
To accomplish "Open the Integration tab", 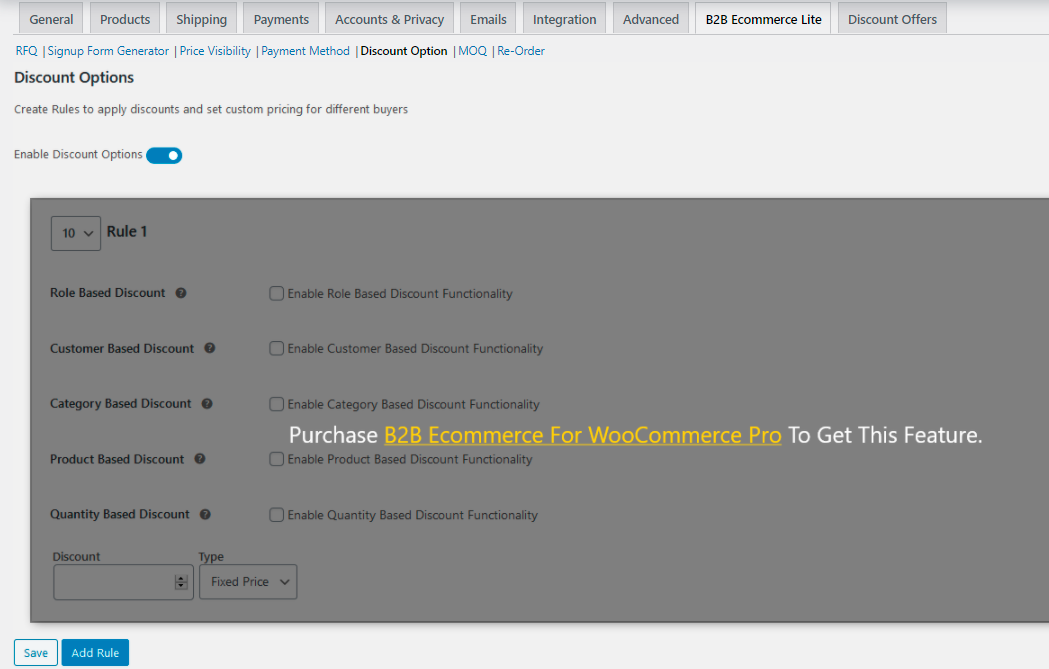I will coord(564,19).
